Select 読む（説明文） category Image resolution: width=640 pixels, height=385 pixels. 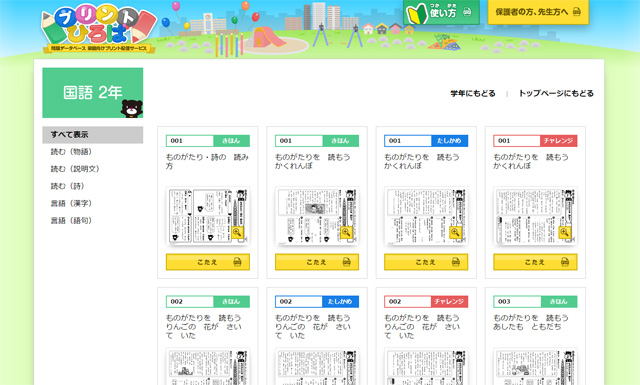pos(75,169)
